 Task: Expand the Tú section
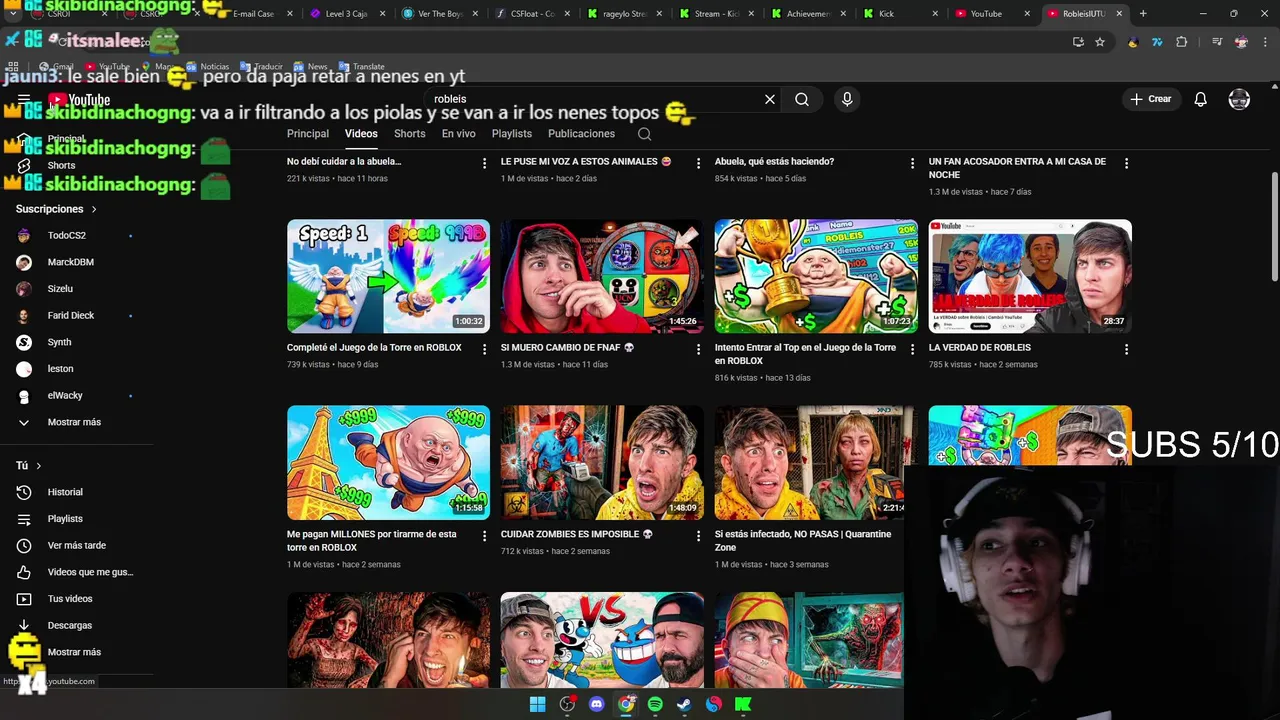28,466
